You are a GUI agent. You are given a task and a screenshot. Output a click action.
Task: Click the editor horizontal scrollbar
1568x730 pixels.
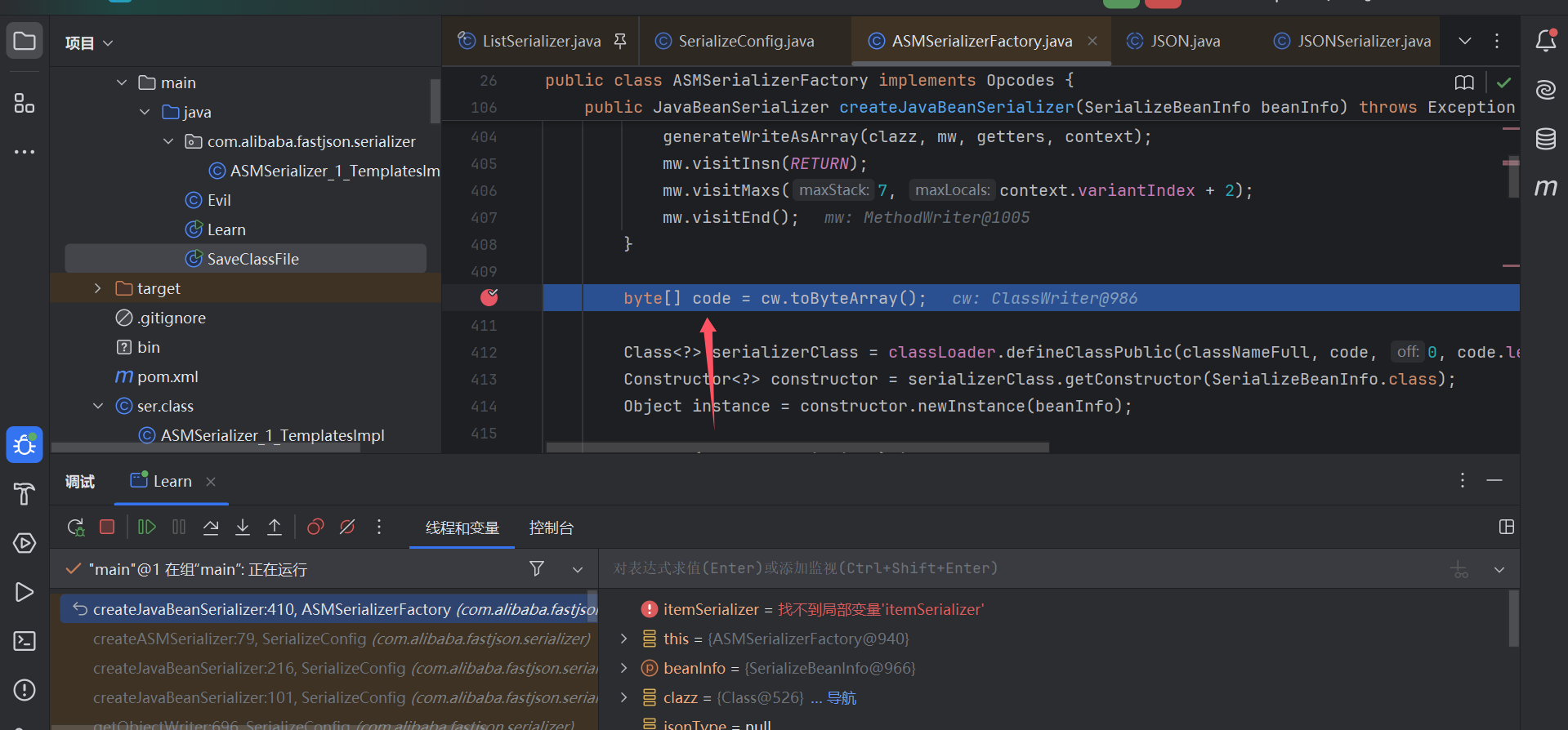pos(797,447)
